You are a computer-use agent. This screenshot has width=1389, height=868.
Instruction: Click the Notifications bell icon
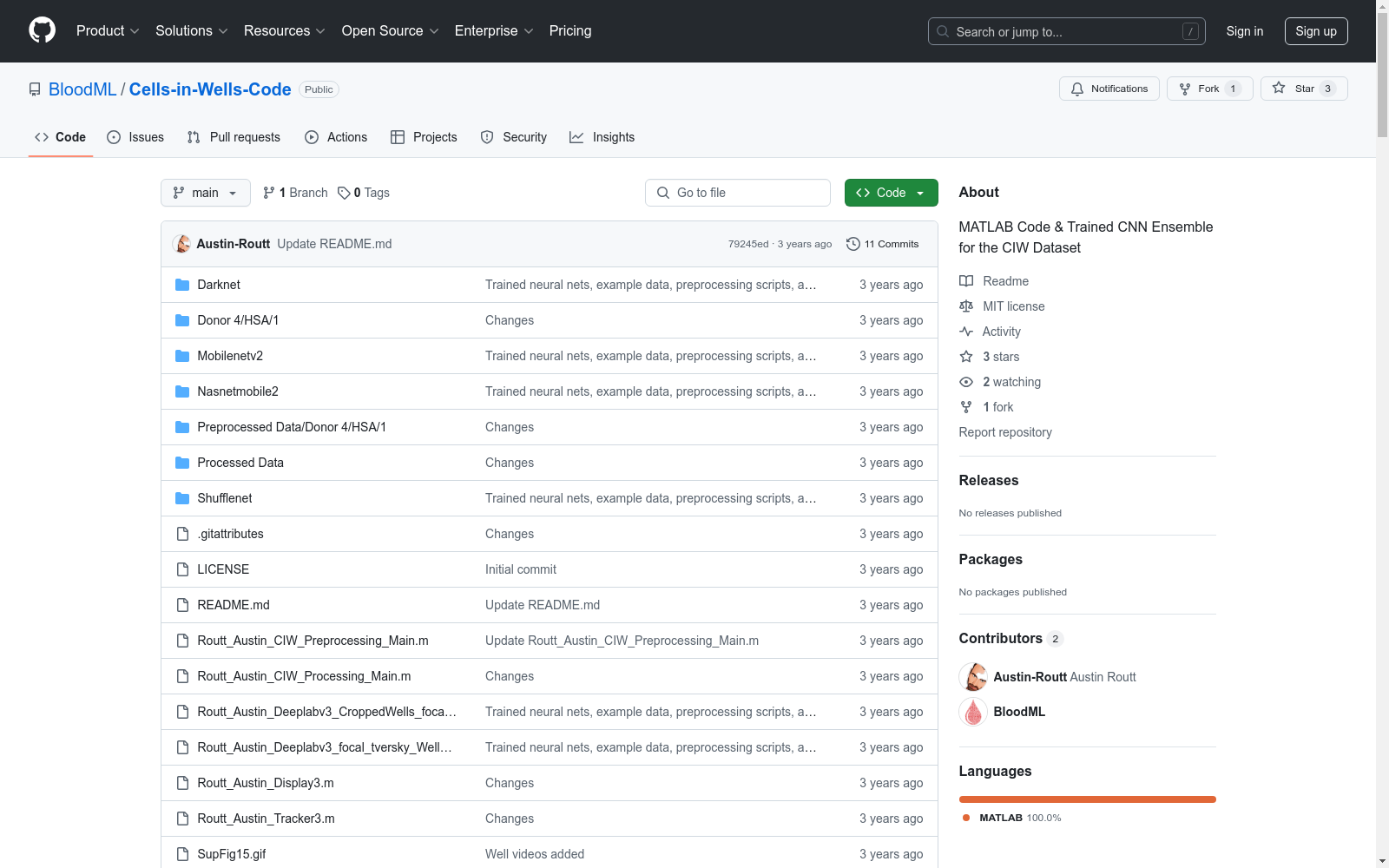tap(1077, 89)
